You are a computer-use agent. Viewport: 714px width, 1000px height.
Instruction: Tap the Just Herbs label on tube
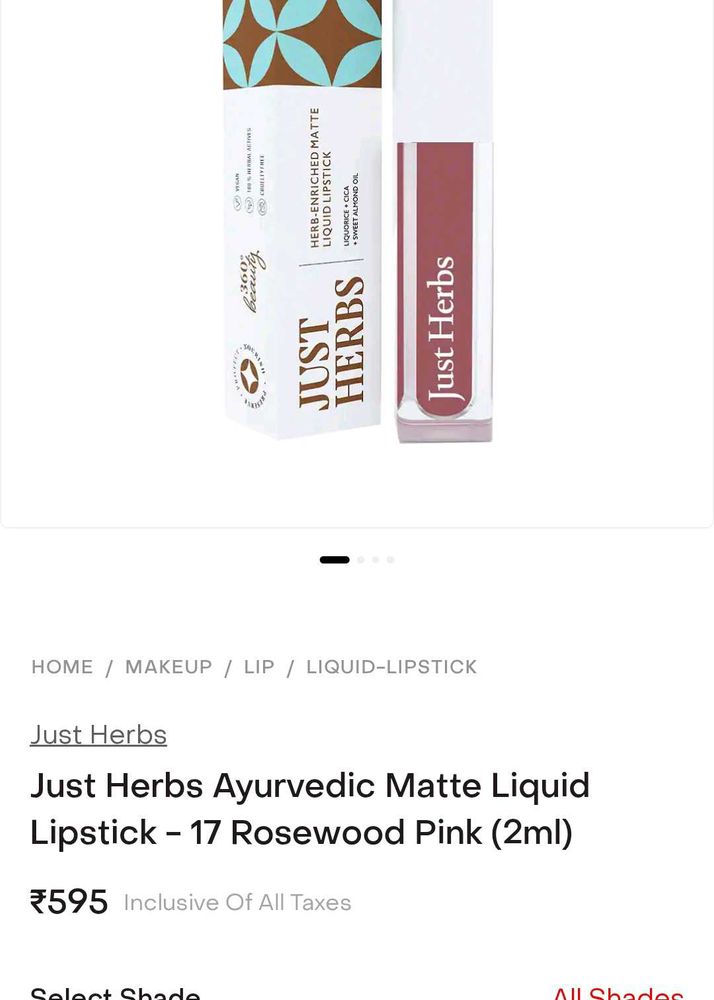(441, 328)
